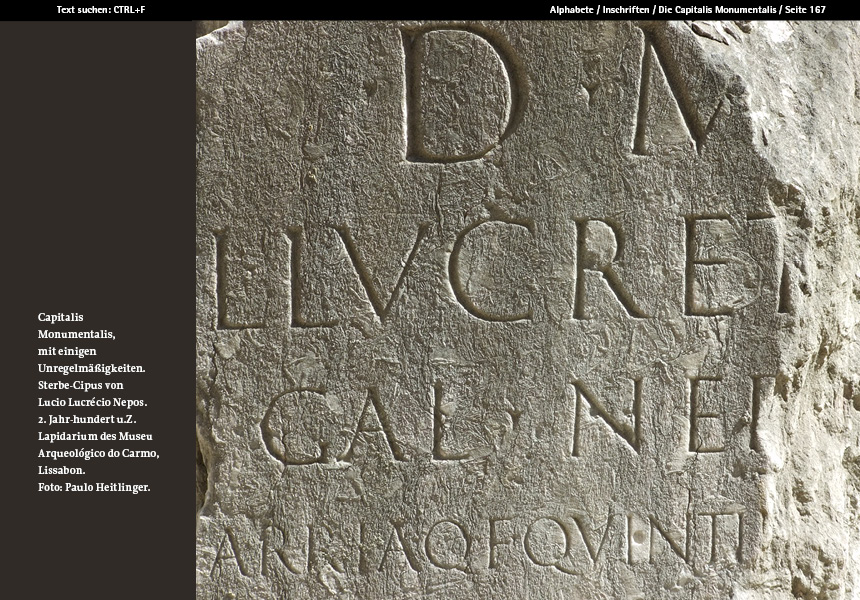Open the "Alphabete" breadcrumb
The image size is (860, 600).
point(571,9)
